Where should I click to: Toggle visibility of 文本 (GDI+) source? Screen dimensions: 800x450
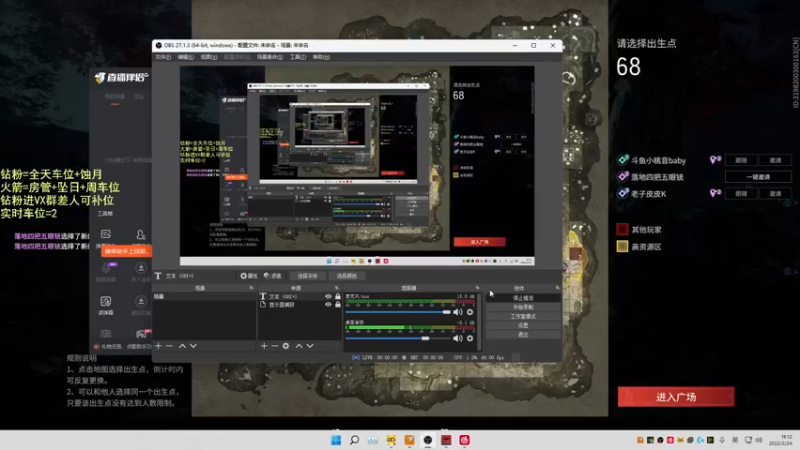[x=328, y=296]
